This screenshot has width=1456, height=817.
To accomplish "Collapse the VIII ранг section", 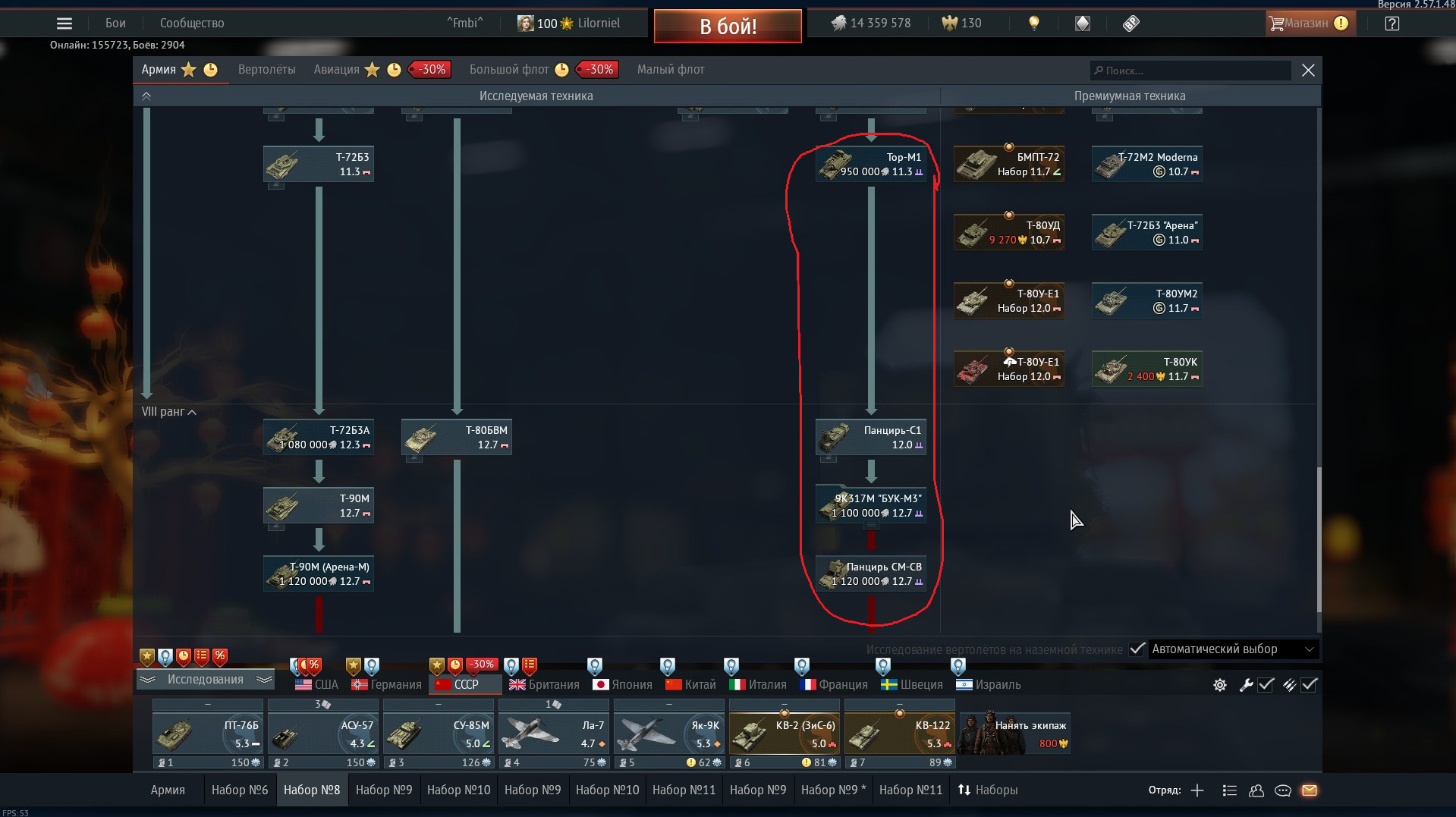I will coord(169,412).
